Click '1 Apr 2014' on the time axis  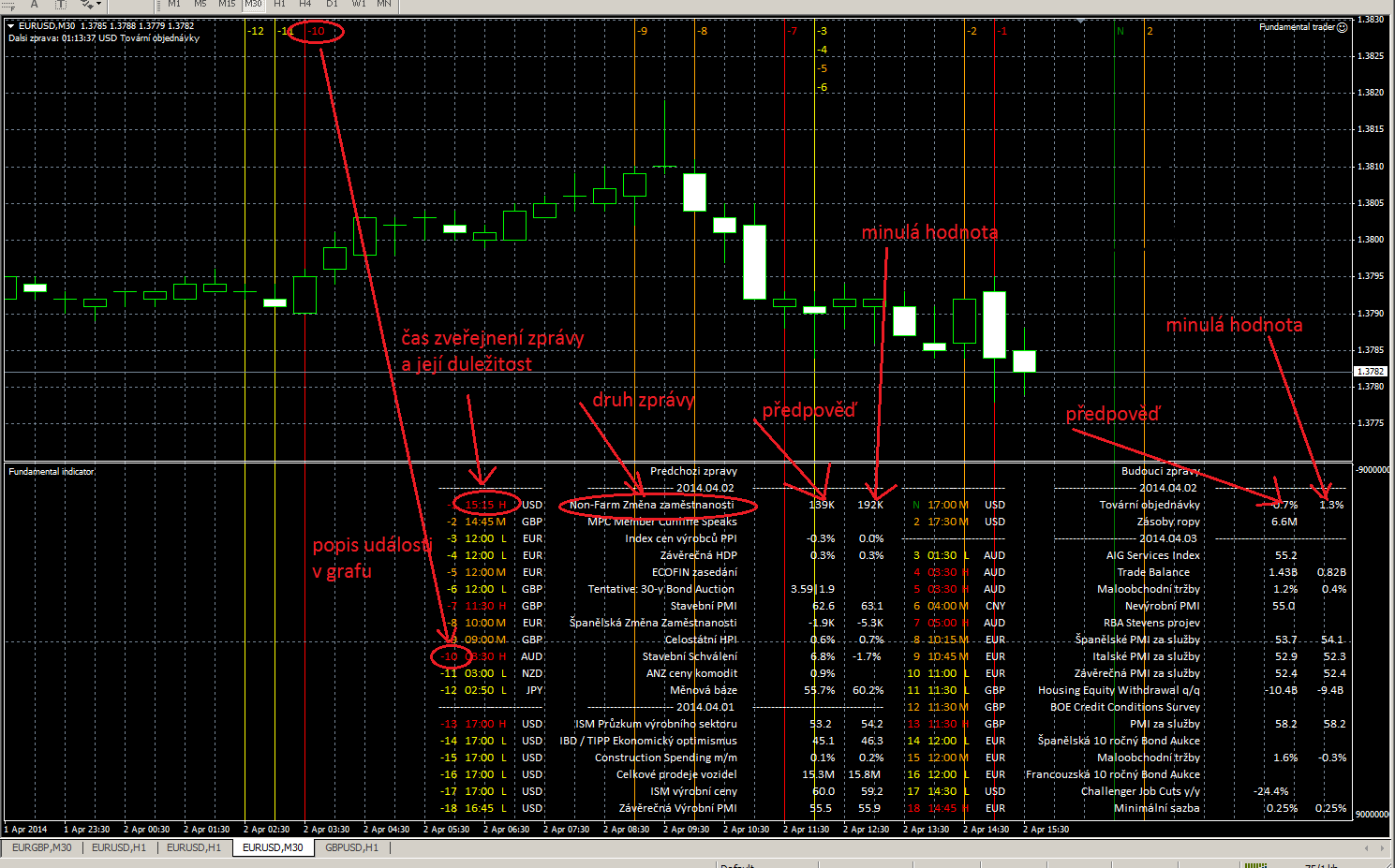(25, 830)
